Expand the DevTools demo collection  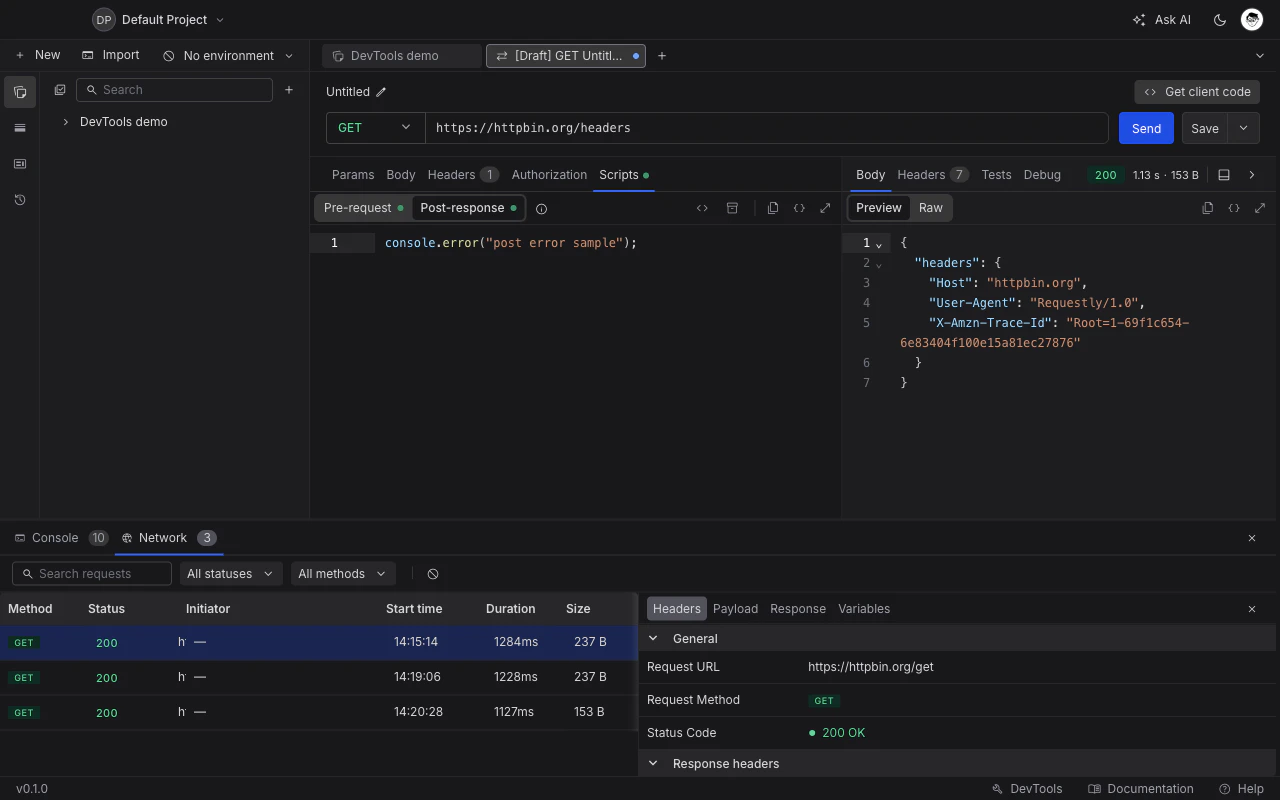[x=66, y=122]
